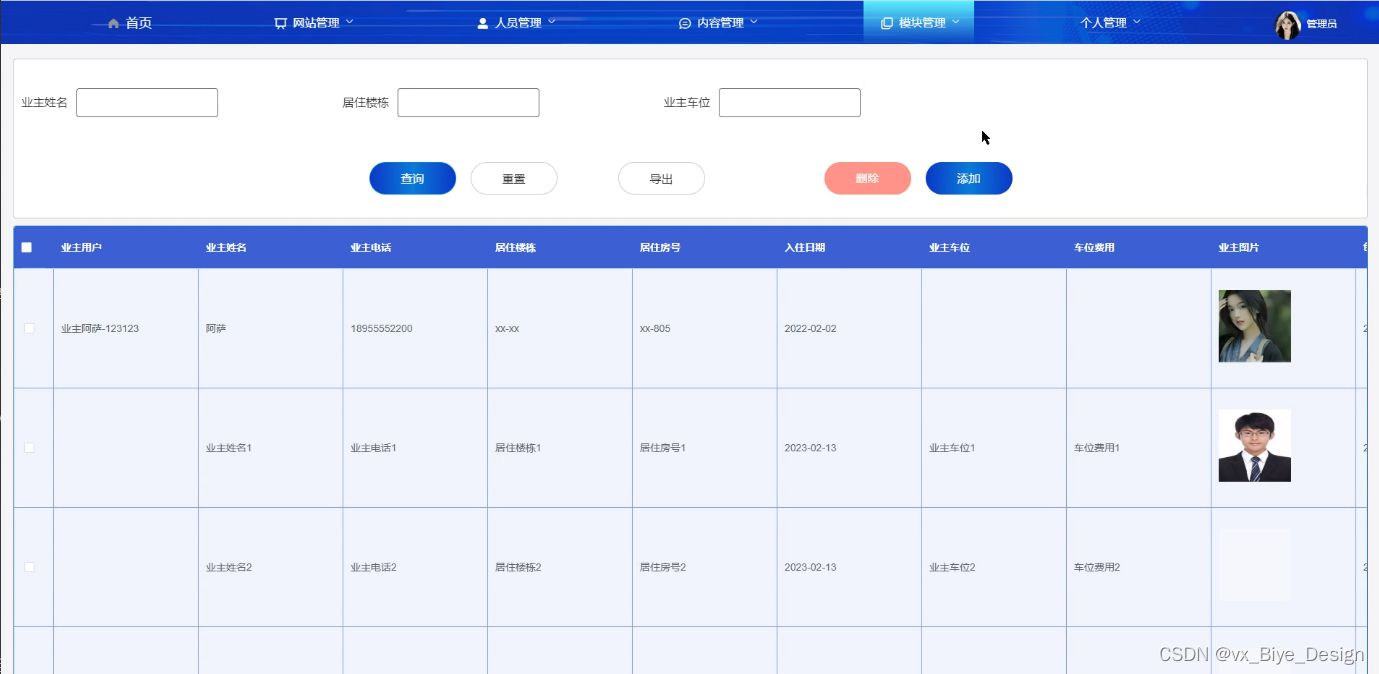1379x674 pixels.
Task: Focus the 业主姓名 search input
Action: (147, 102)
